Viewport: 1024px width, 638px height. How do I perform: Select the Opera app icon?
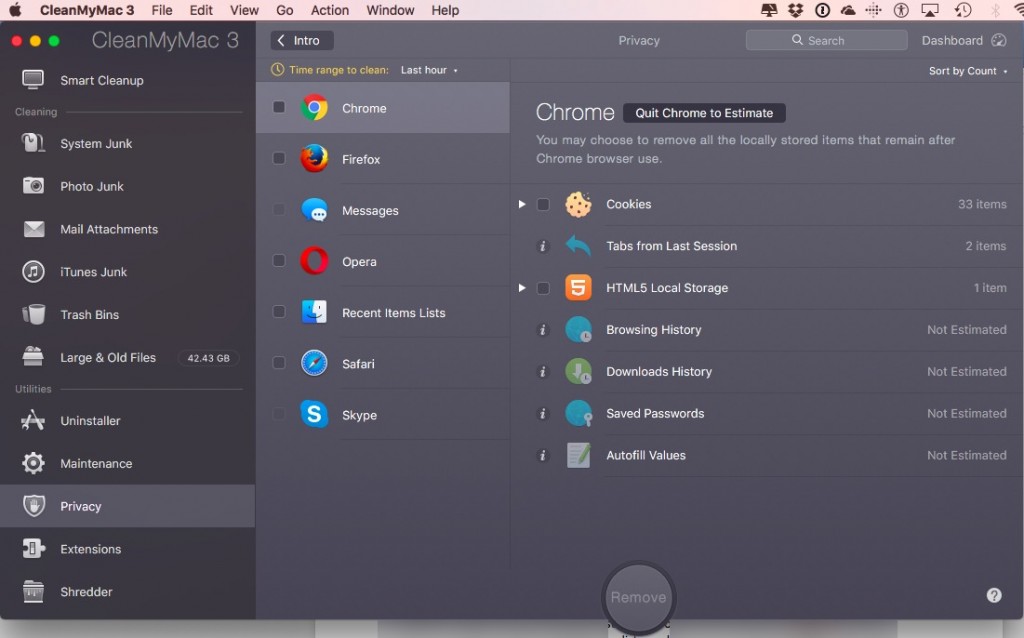tap(314, 261)
